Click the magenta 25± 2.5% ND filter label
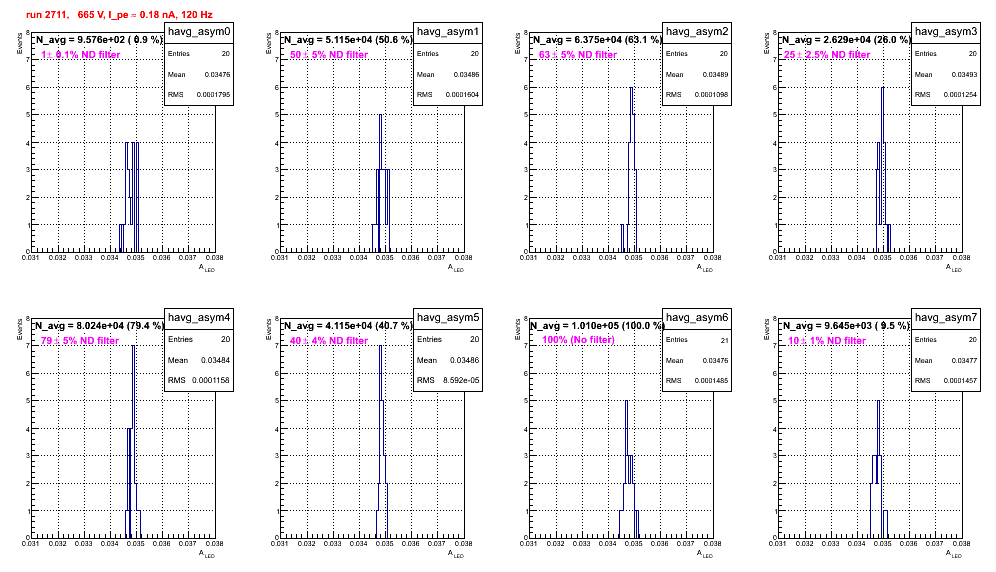 point(827,55)
